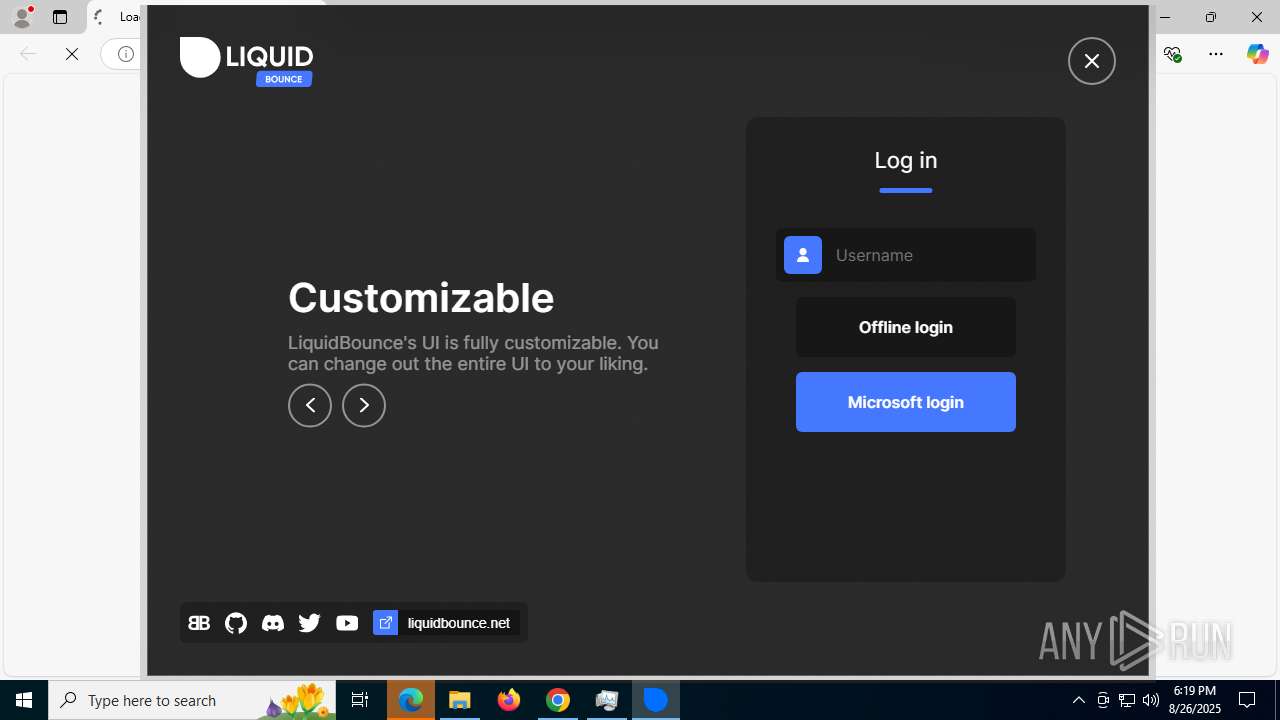Open the Twitter profile icon
1280x720 pixels.
309,623
